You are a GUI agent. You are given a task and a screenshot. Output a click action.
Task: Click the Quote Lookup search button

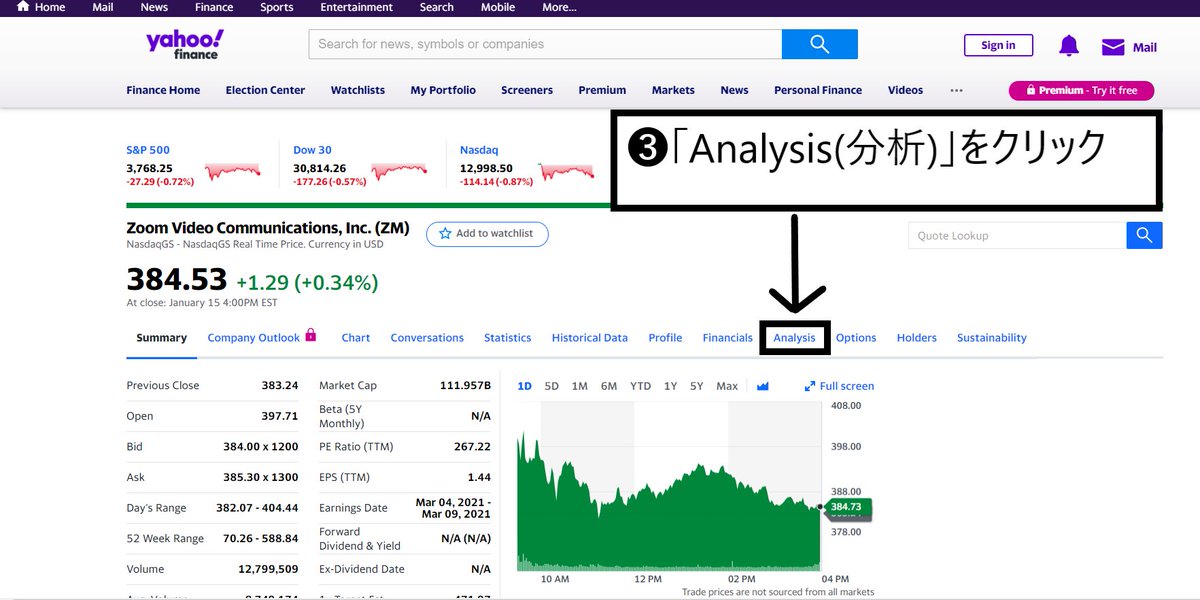(x=1144, y=235)
